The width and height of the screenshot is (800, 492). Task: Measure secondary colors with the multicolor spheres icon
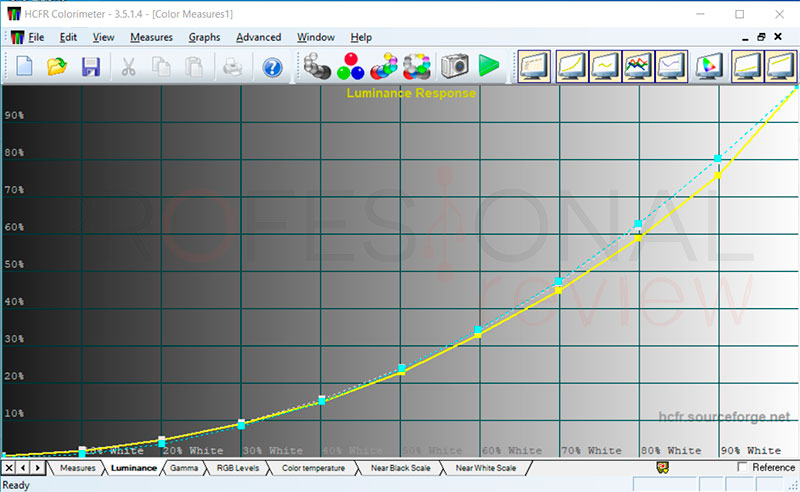coord(384,66)
